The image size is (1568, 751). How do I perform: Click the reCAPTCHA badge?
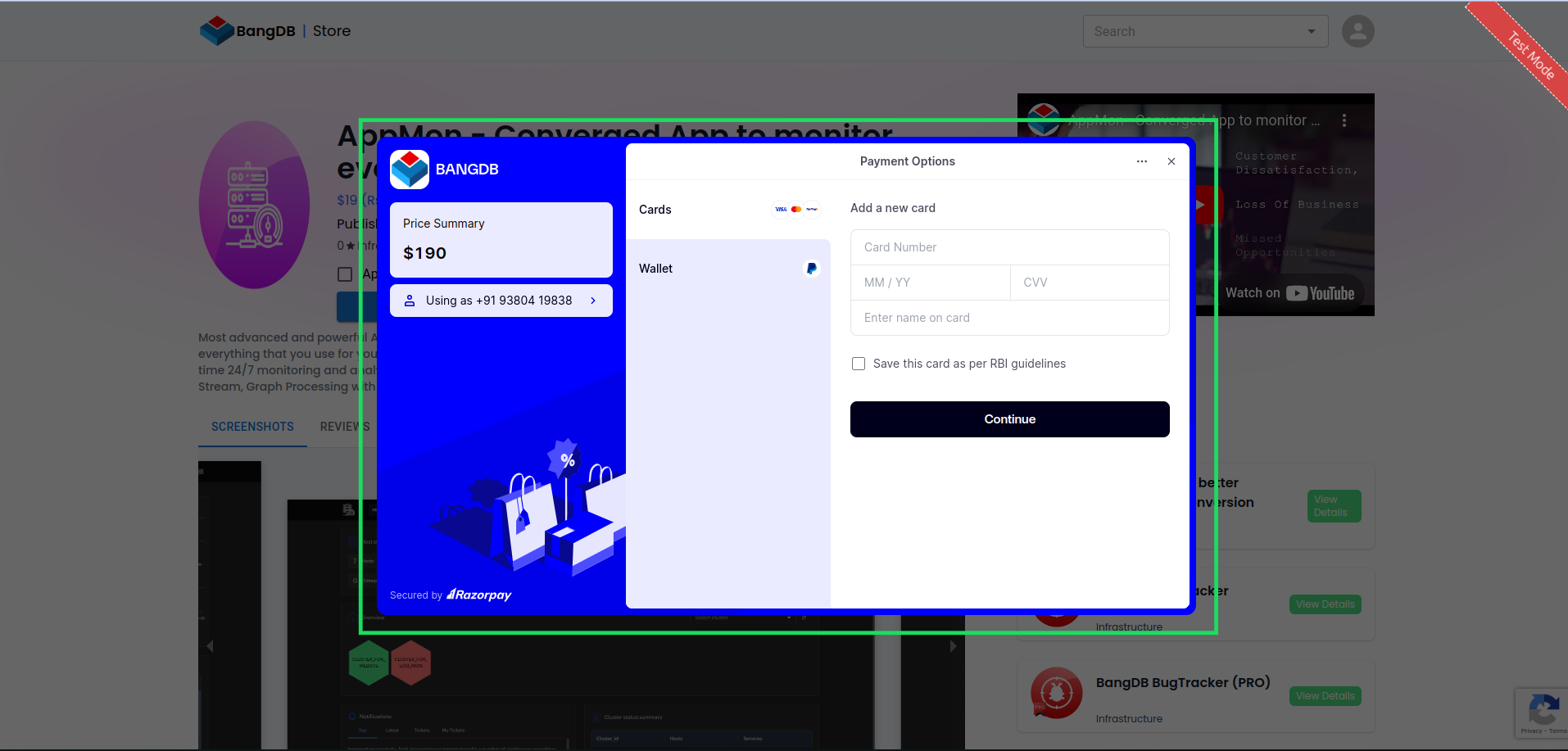coord(1542,713)
